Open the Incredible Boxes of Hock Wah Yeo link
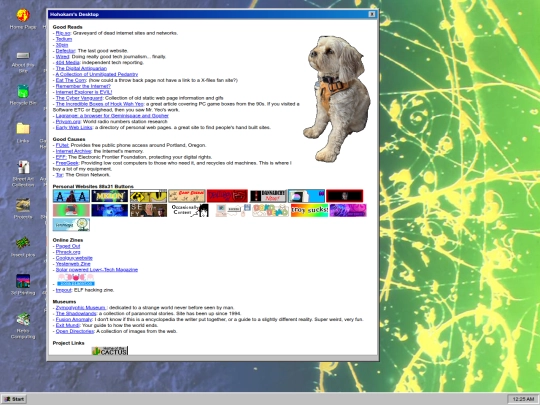This screenshot has height=405, width=540. 100,104
